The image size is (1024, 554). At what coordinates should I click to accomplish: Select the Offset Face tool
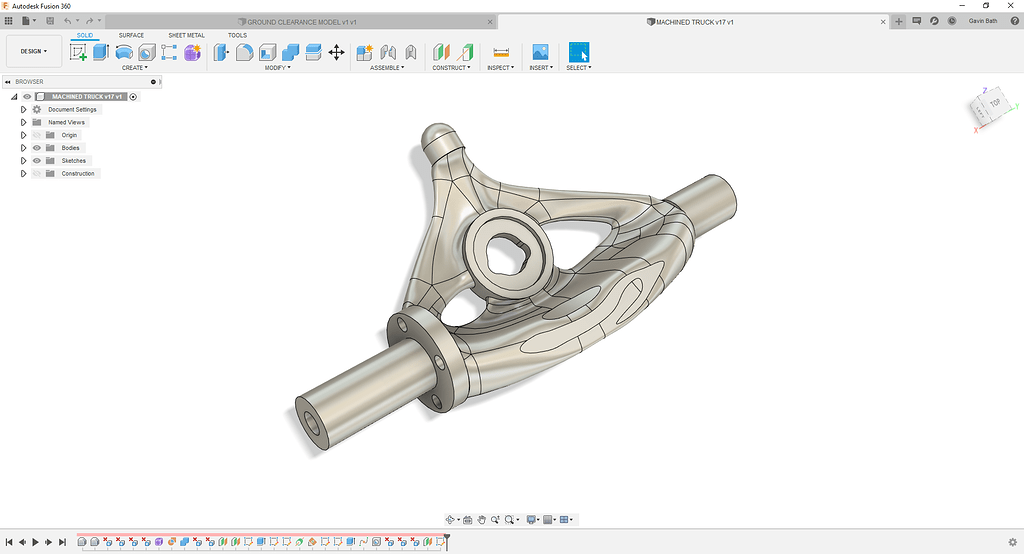tap(313, 52)
